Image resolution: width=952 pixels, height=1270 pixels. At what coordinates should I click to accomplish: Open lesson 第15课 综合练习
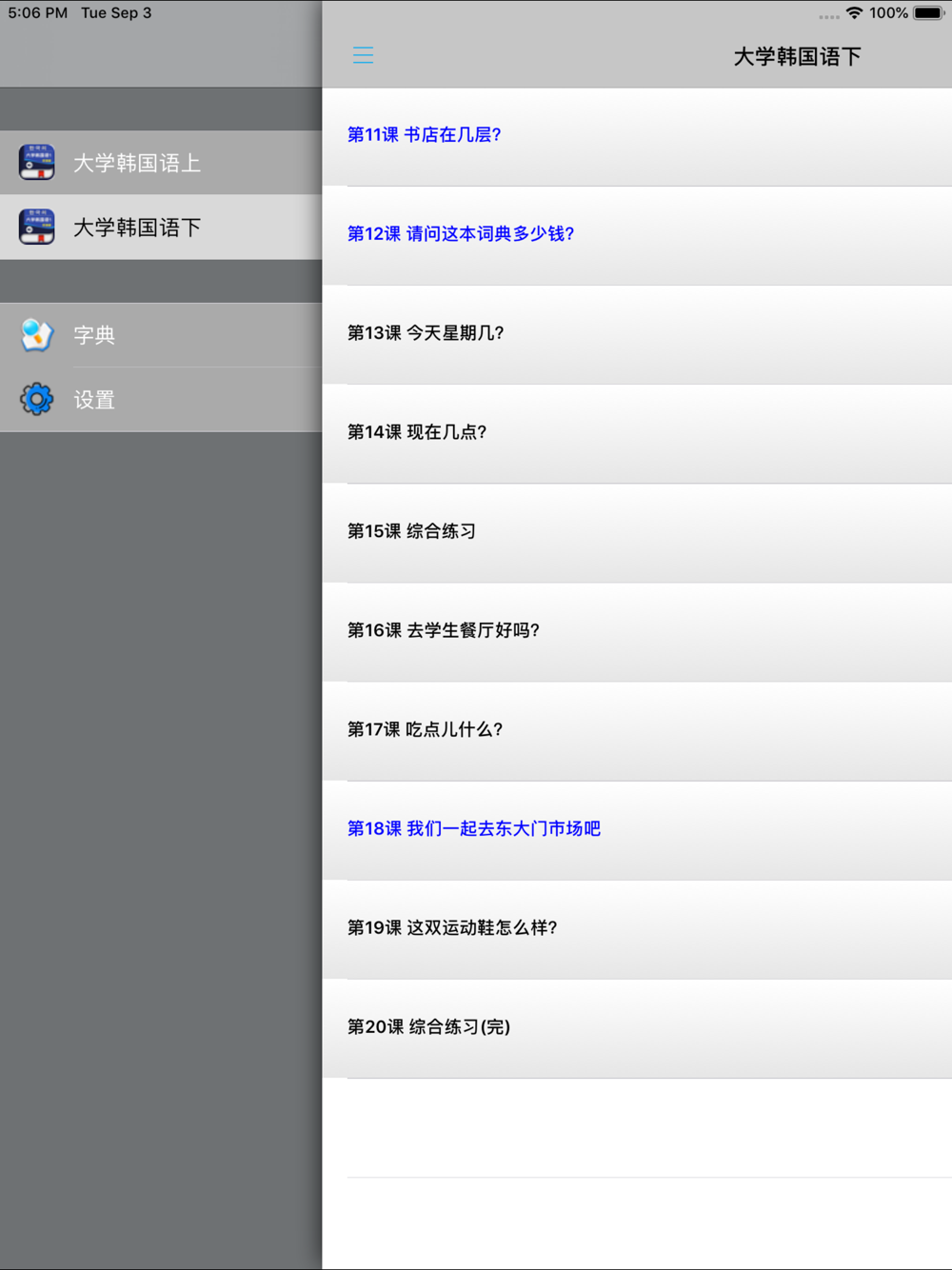(637, 532)
